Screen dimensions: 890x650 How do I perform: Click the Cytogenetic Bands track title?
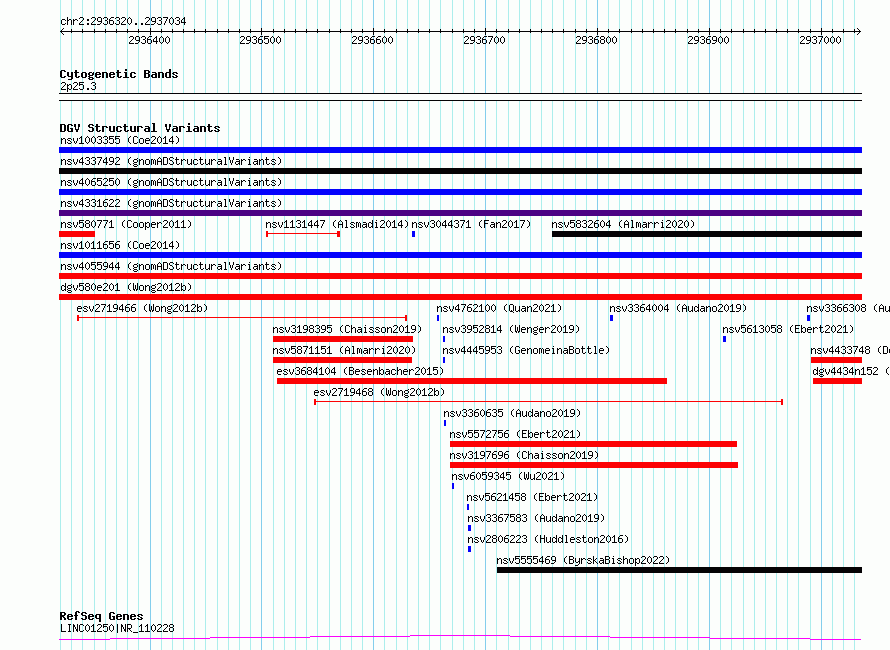(x=119, y=74)
